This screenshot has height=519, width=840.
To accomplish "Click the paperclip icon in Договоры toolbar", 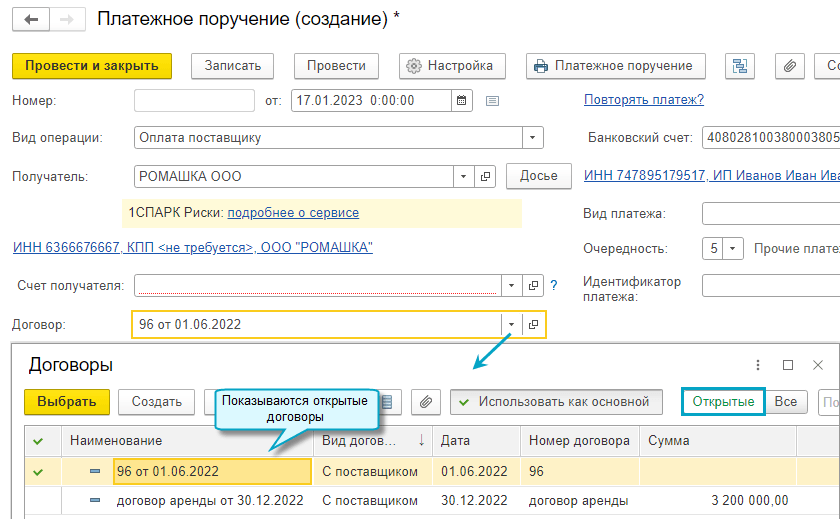I will [426, 402].
